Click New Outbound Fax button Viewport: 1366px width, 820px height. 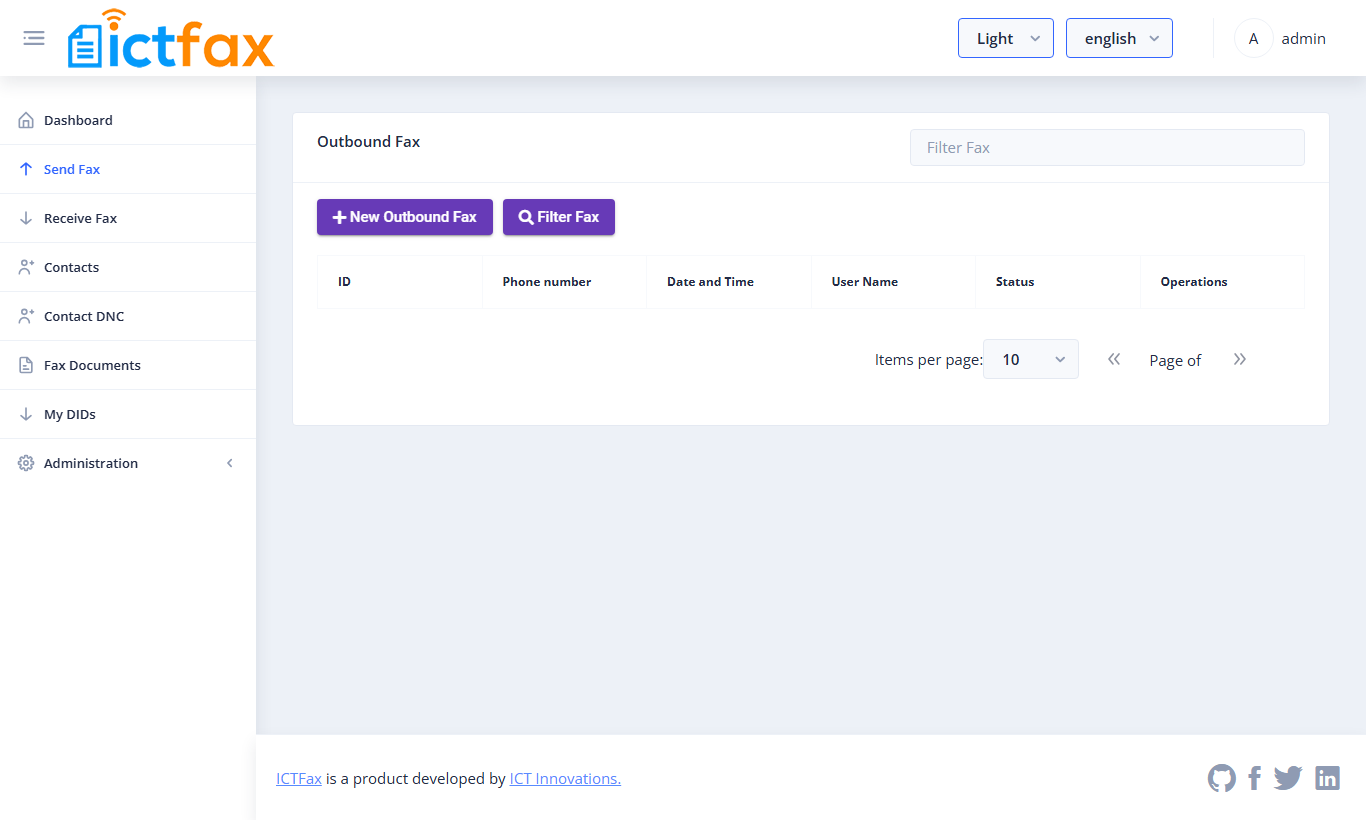[x=405, y=217]
